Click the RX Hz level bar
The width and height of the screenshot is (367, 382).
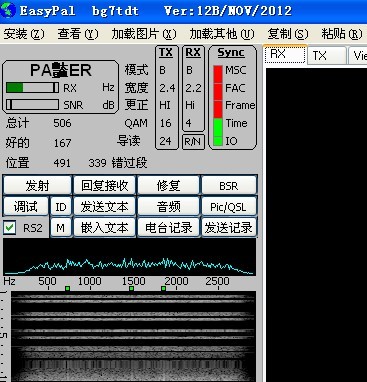coord(32,88)
